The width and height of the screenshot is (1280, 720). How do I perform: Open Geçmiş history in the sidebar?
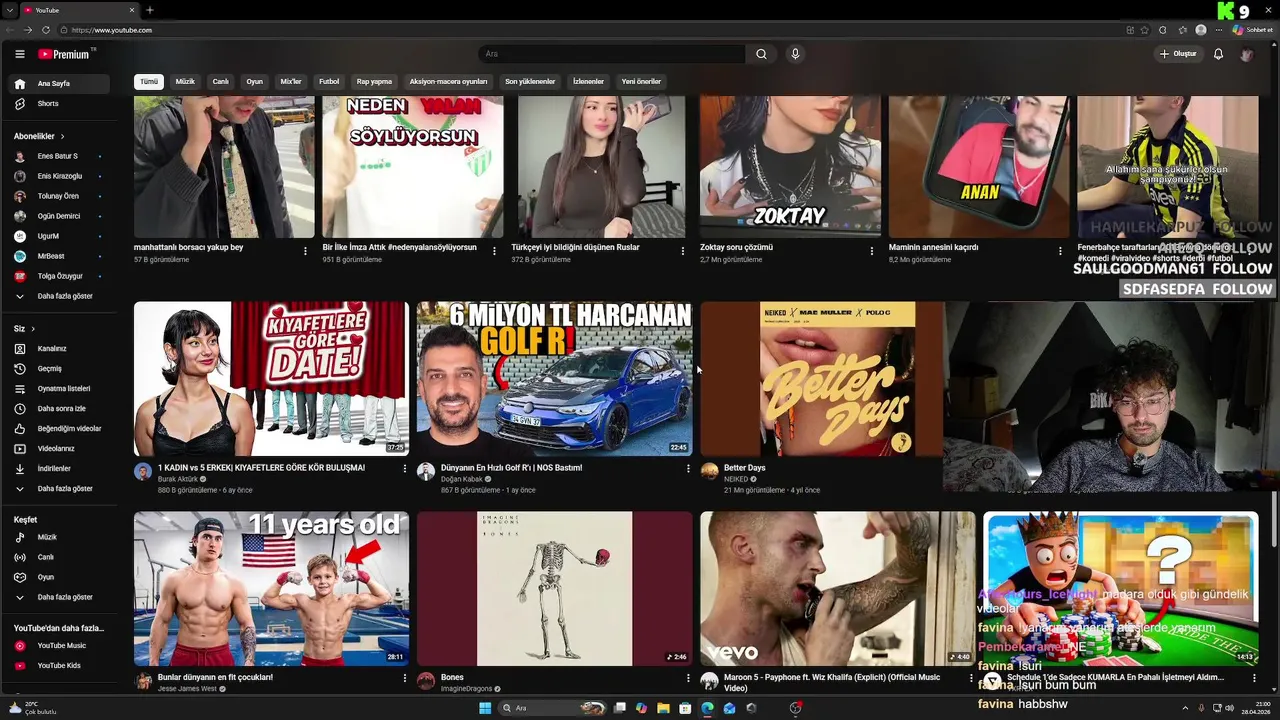click(60, 369)
